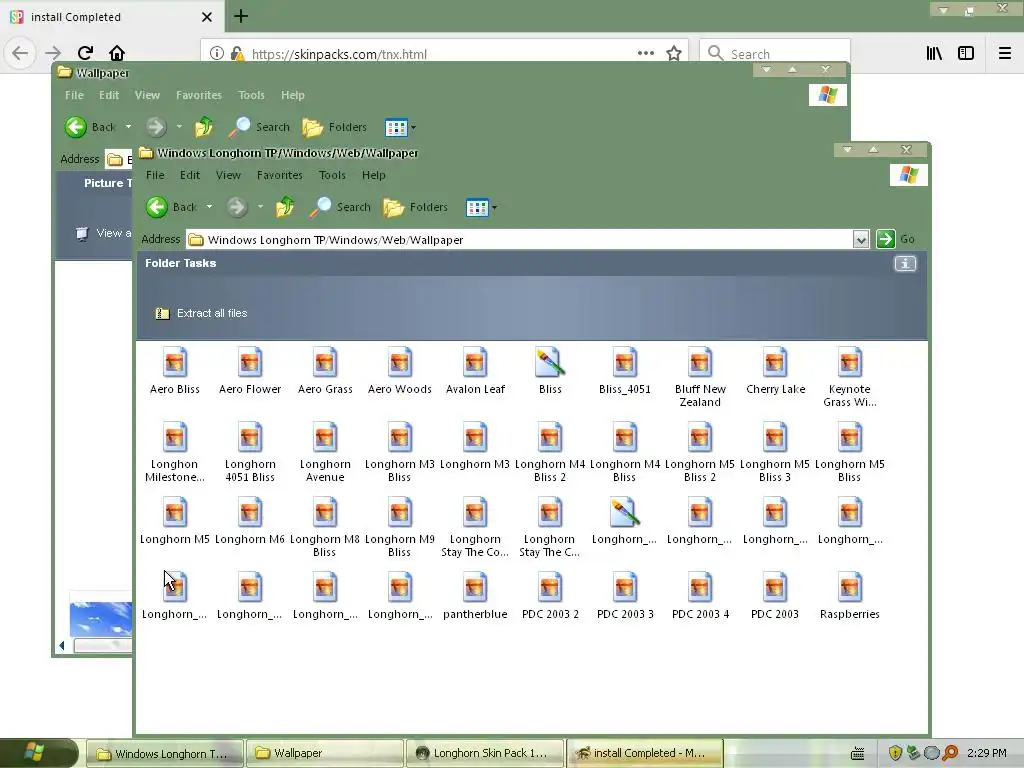
Task: Click Back in the front Explorer window
Action: (x=171, y=207)
